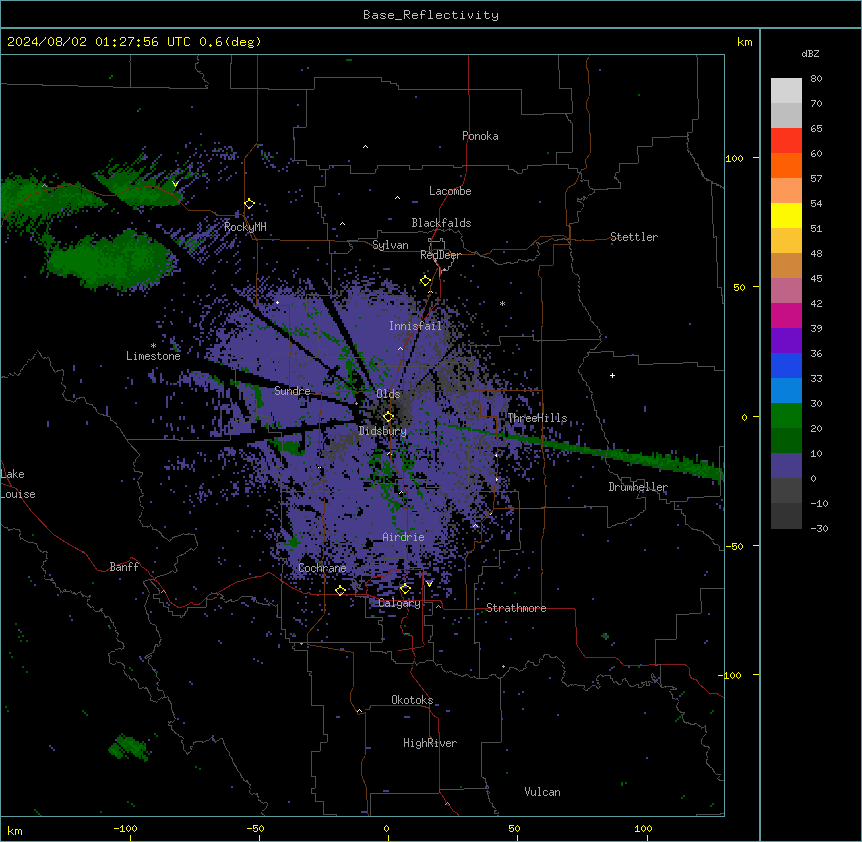The width and height of the screenshot is (862, 842).
Task: Select the yellow diamond marker south of RedDeer
Action: pyautogui.click(x=425, y=281)
